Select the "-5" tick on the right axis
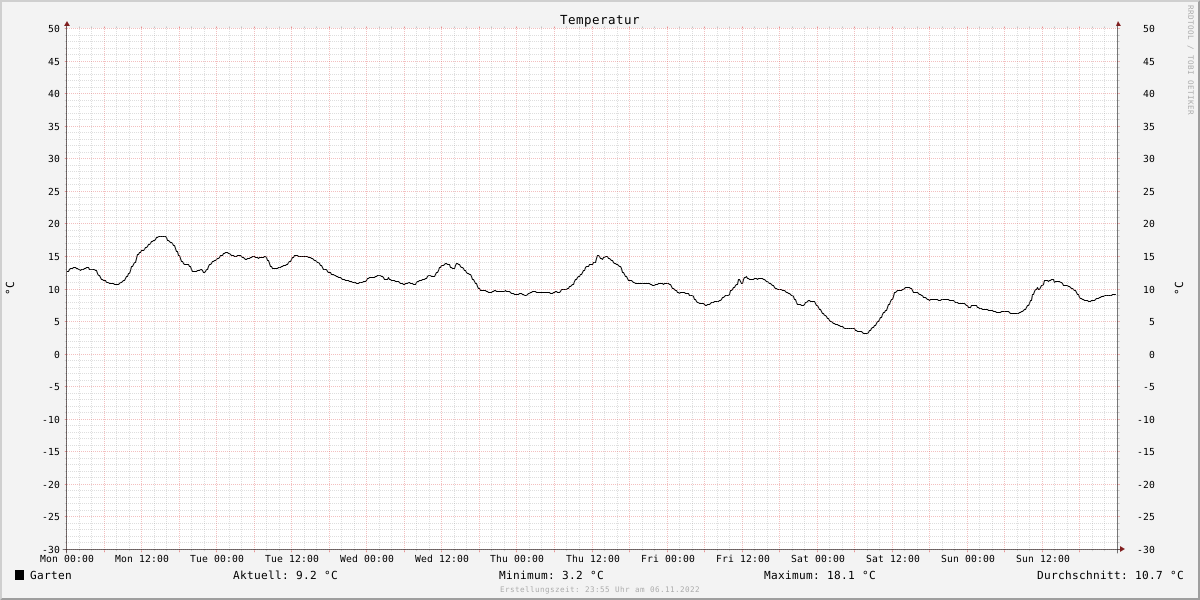Screen dimensions: 1200x600 pos(1149,387)
